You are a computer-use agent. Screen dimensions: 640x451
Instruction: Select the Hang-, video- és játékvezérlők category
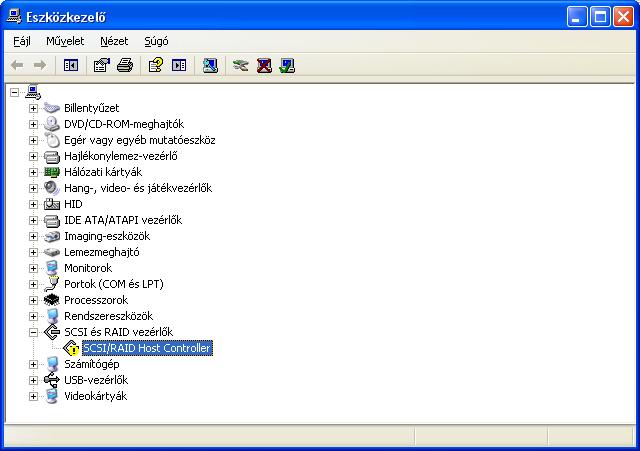click(x=138, y=188)
